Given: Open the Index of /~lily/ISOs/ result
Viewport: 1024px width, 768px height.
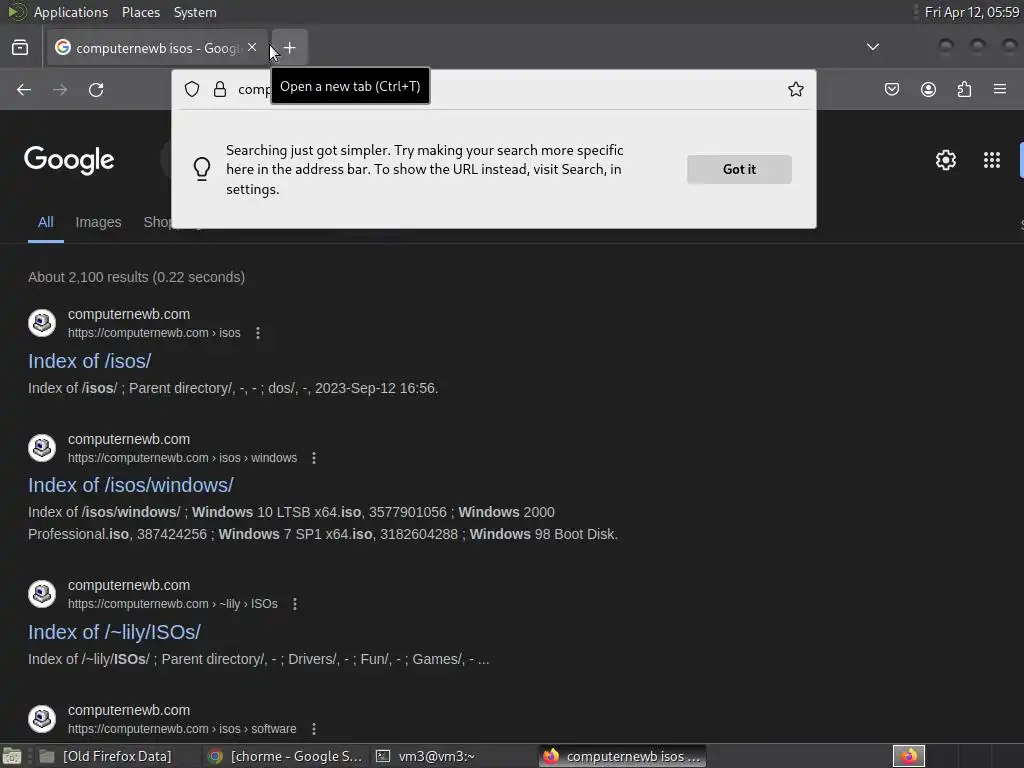Looking at the screenshot, I should pyautogui.click(x=114, y=632).
